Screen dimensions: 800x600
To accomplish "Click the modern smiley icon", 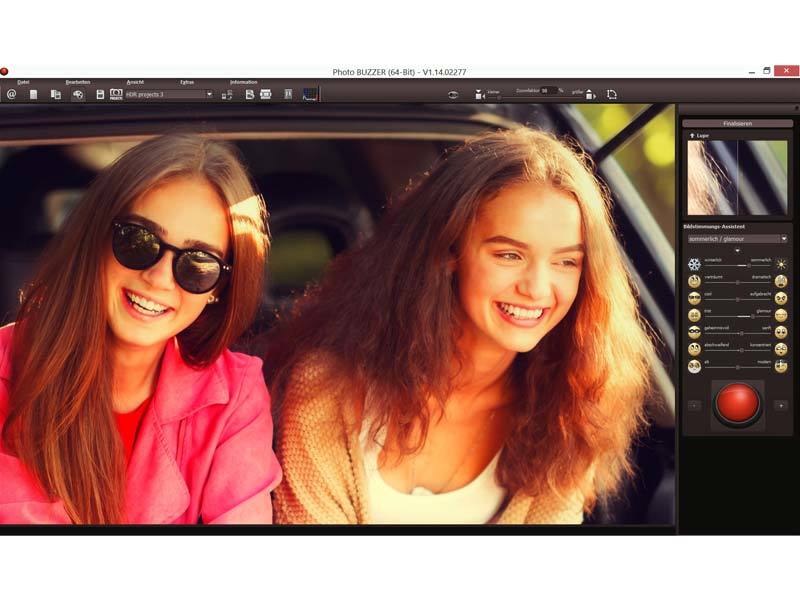I will coord(781,366).
